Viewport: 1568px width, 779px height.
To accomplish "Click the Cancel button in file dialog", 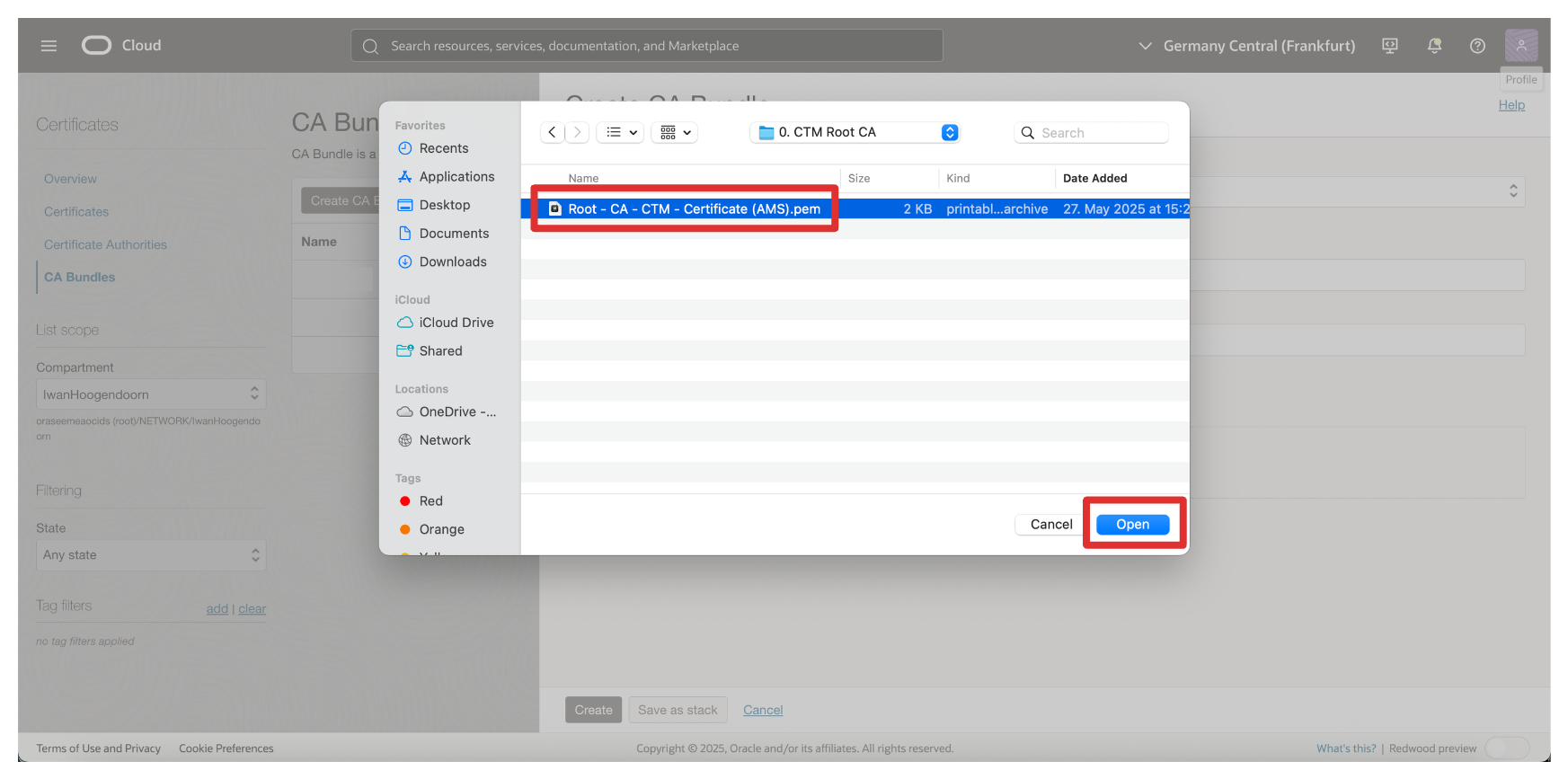I will tap(1050, 525).
